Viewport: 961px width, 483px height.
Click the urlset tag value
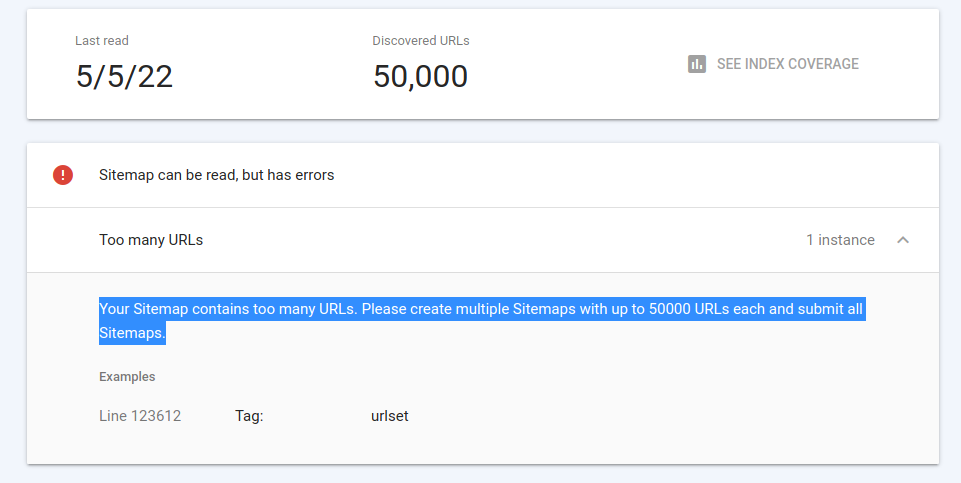(389, 416)
